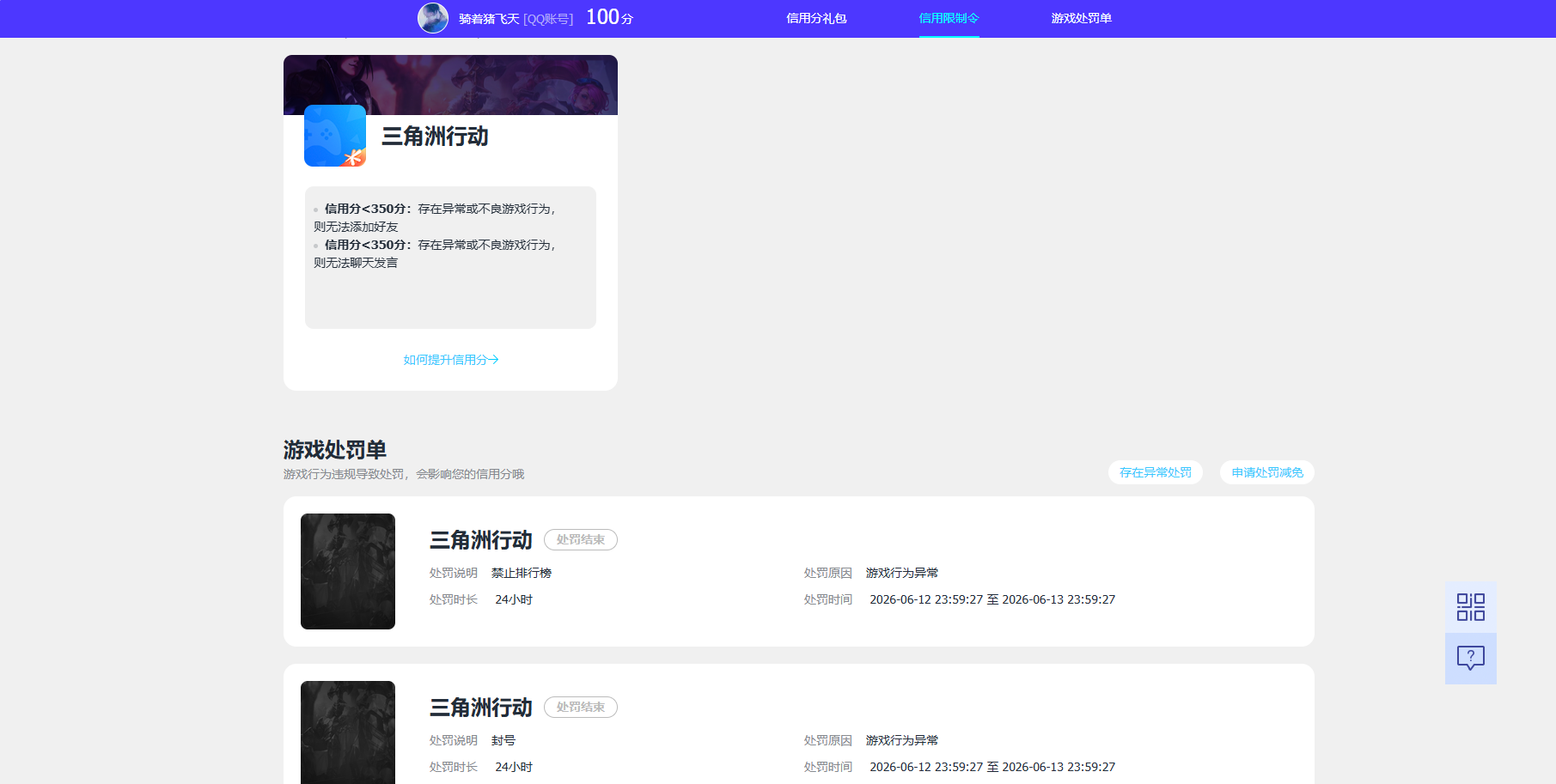Click 封号 penalty description
This screenshot has width=1556, height=784.
[503, 740]
